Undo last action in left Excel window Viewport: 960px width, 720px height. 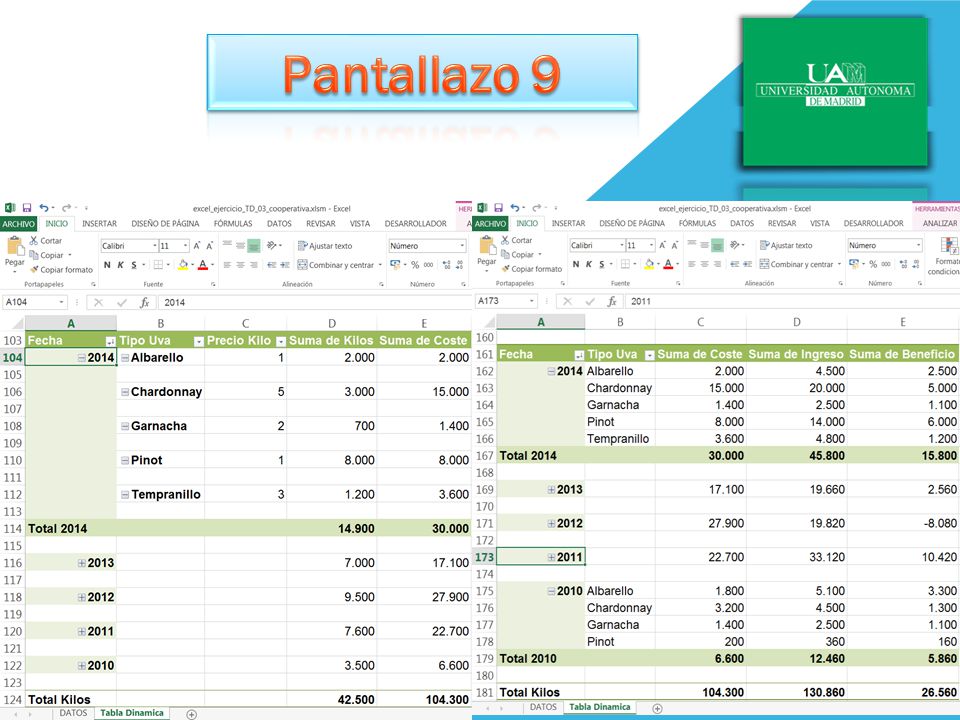point(44,208)
